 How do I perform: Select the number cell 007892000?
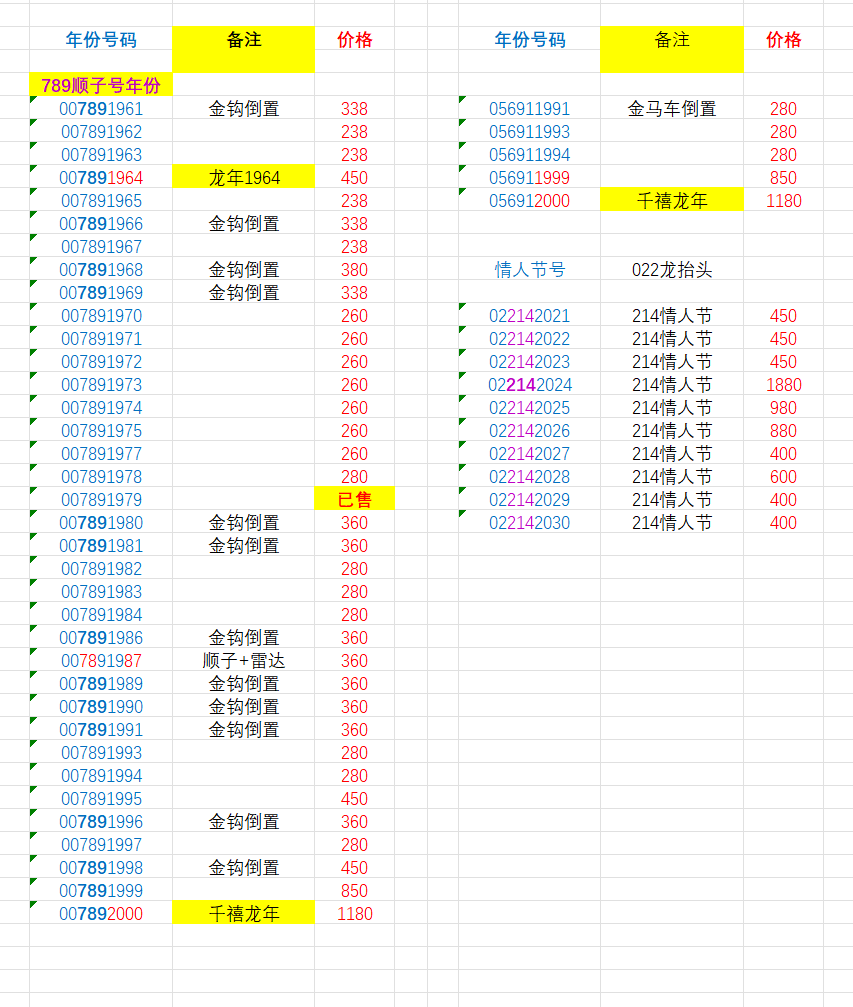[101, 914]
